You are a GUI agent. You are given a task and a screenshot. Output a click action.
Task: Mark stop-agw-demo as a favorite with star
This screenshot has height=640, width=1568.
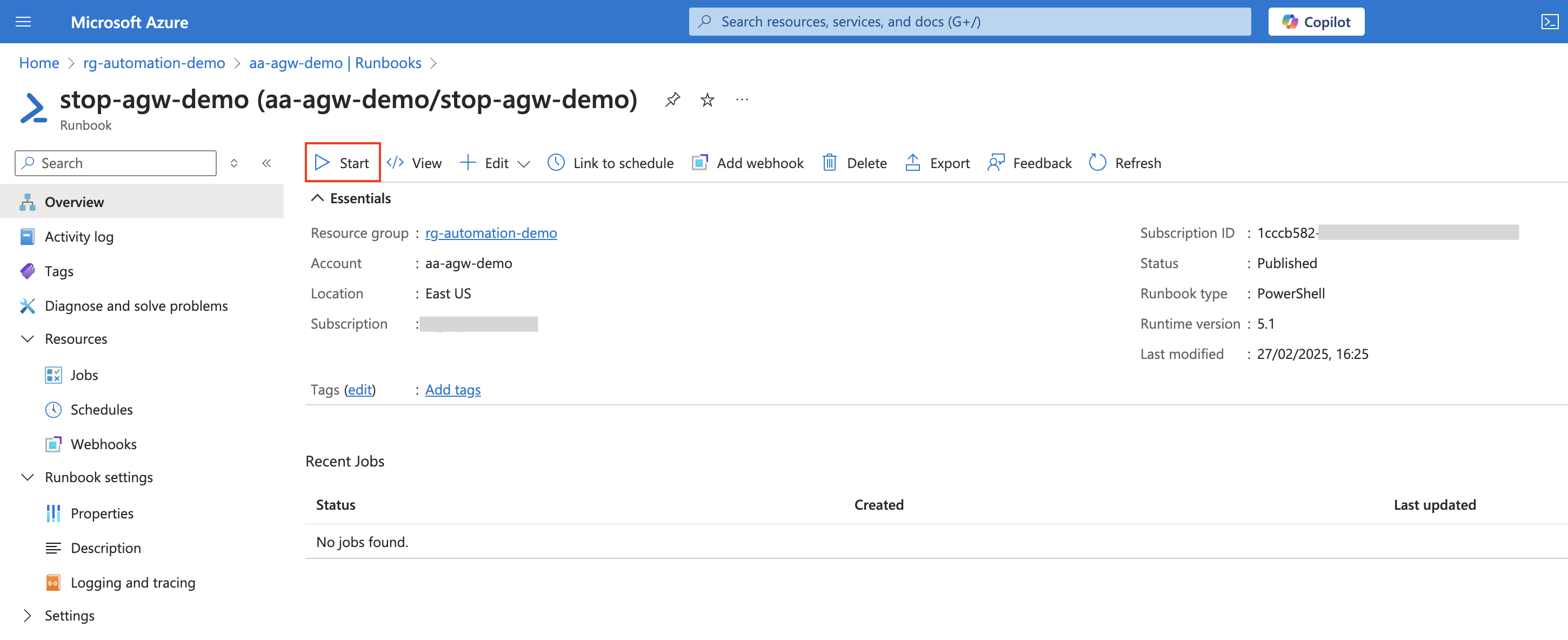708,99
